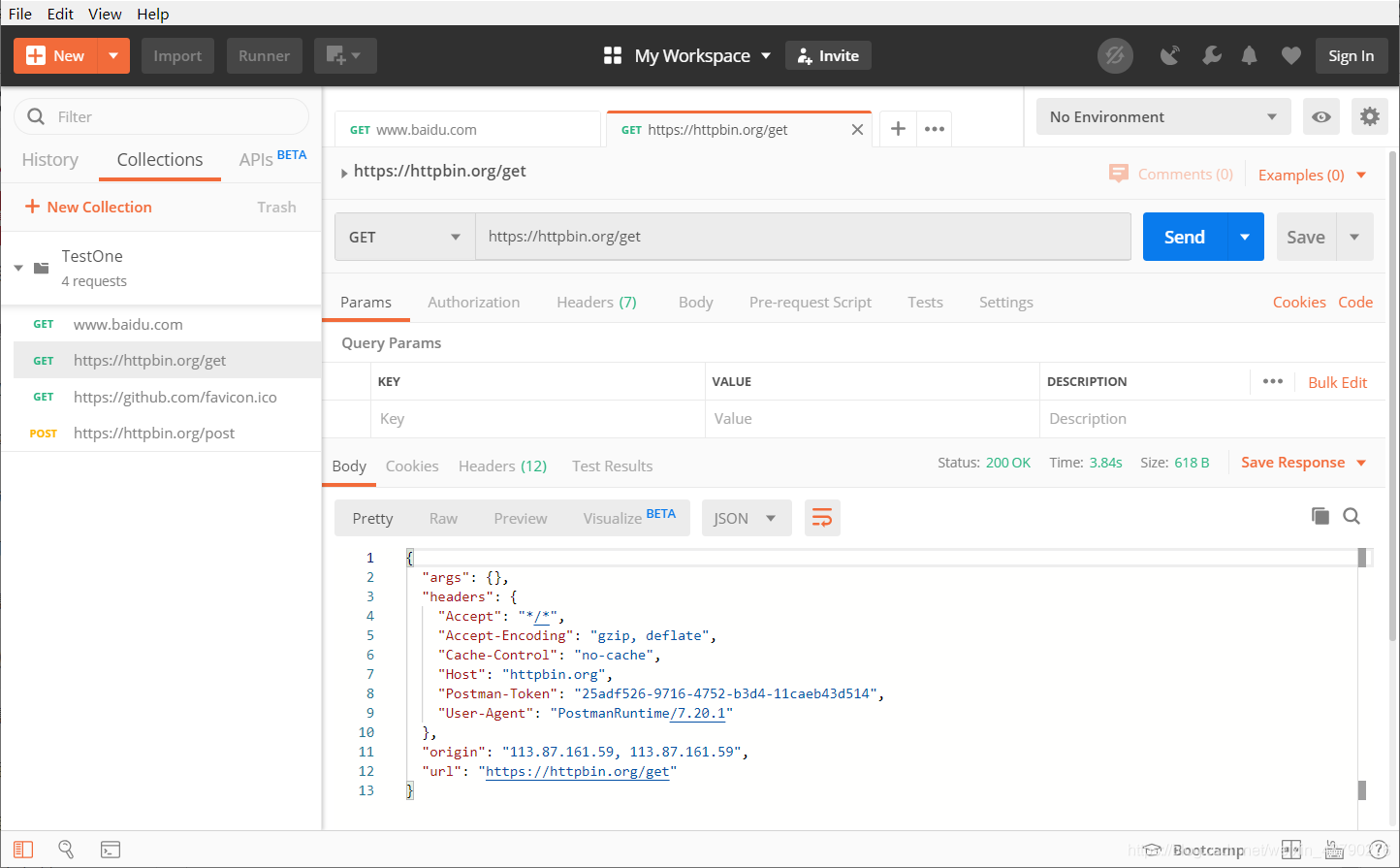Open the notifications bell icon
1400x868 pixels.
(1250, 56)
